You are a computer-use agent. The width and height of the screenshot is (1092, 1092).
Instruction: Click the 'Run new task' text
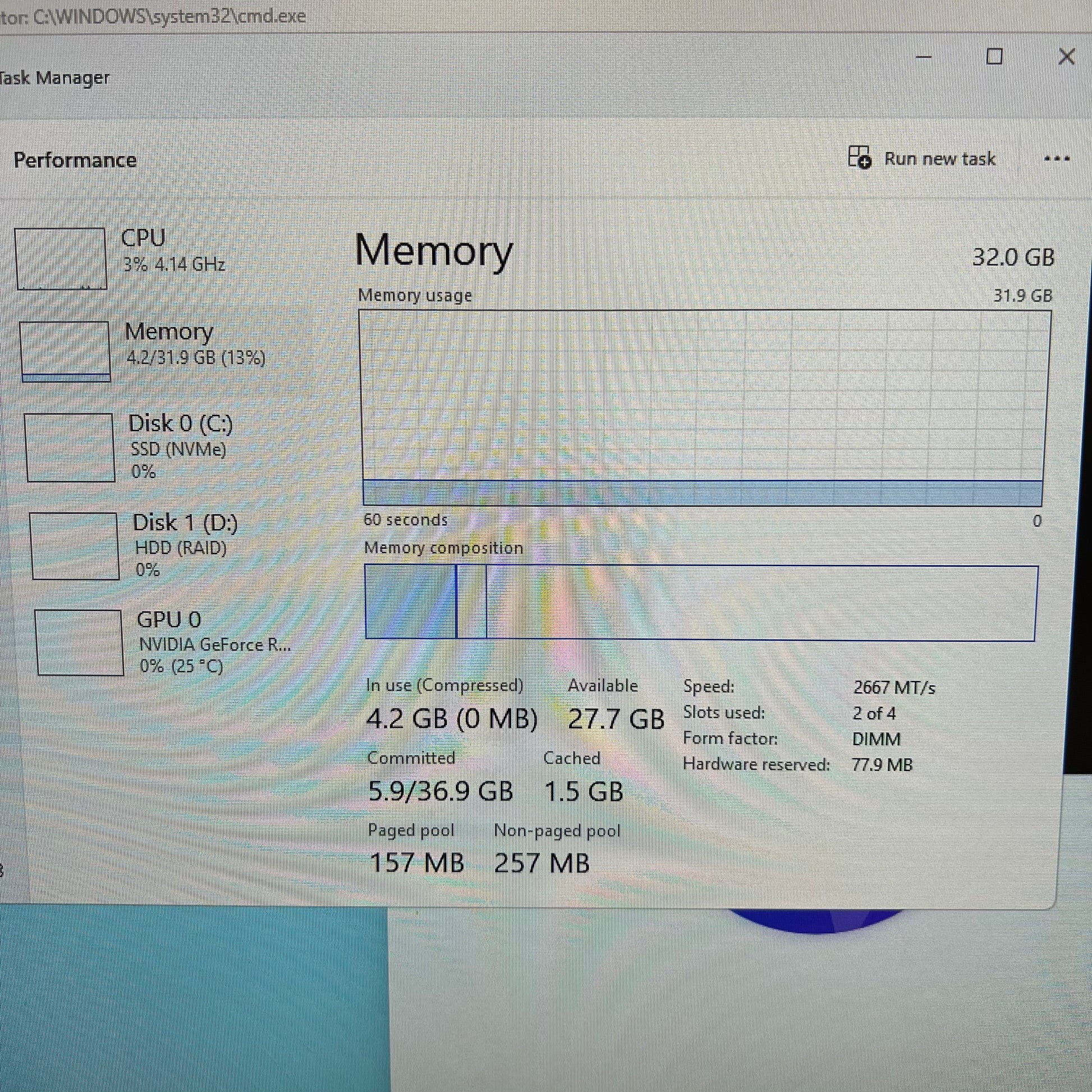pyautogui.click(x=939, y=159)
